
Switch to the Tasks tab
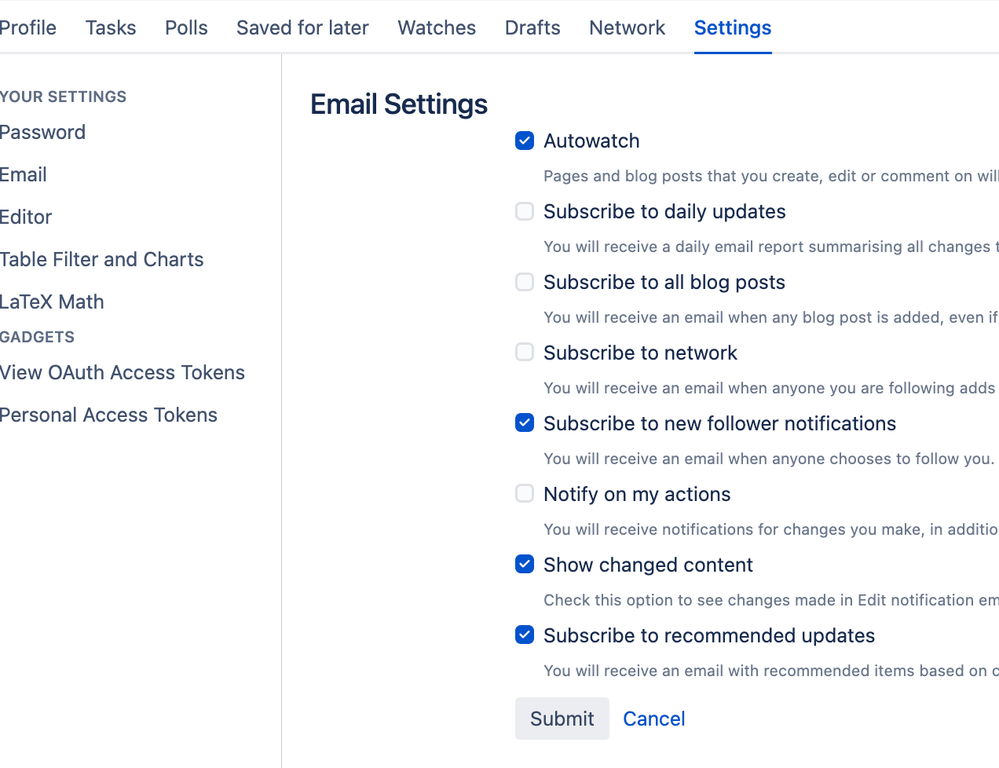(x=110, y=28)
